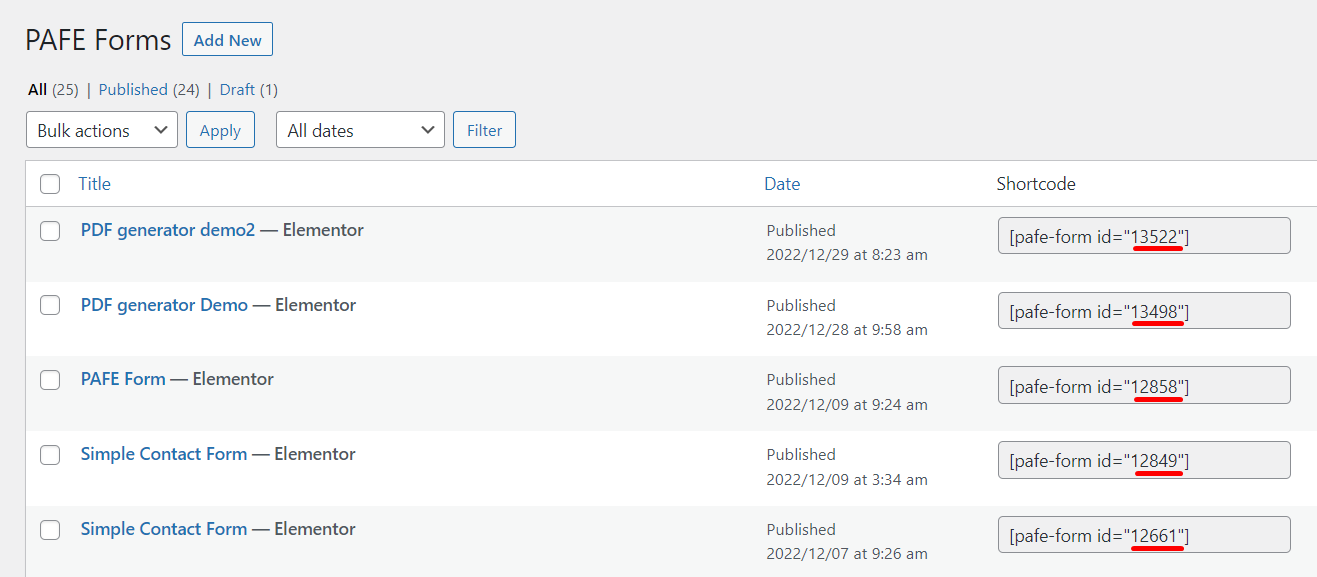1317x577 pixels.
Task: Open the PAFE Form entry
Action: [123, 379]
